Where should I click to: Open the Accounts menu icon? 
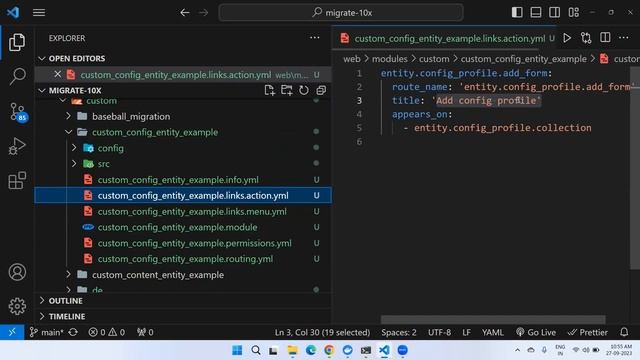click(17, 272)
